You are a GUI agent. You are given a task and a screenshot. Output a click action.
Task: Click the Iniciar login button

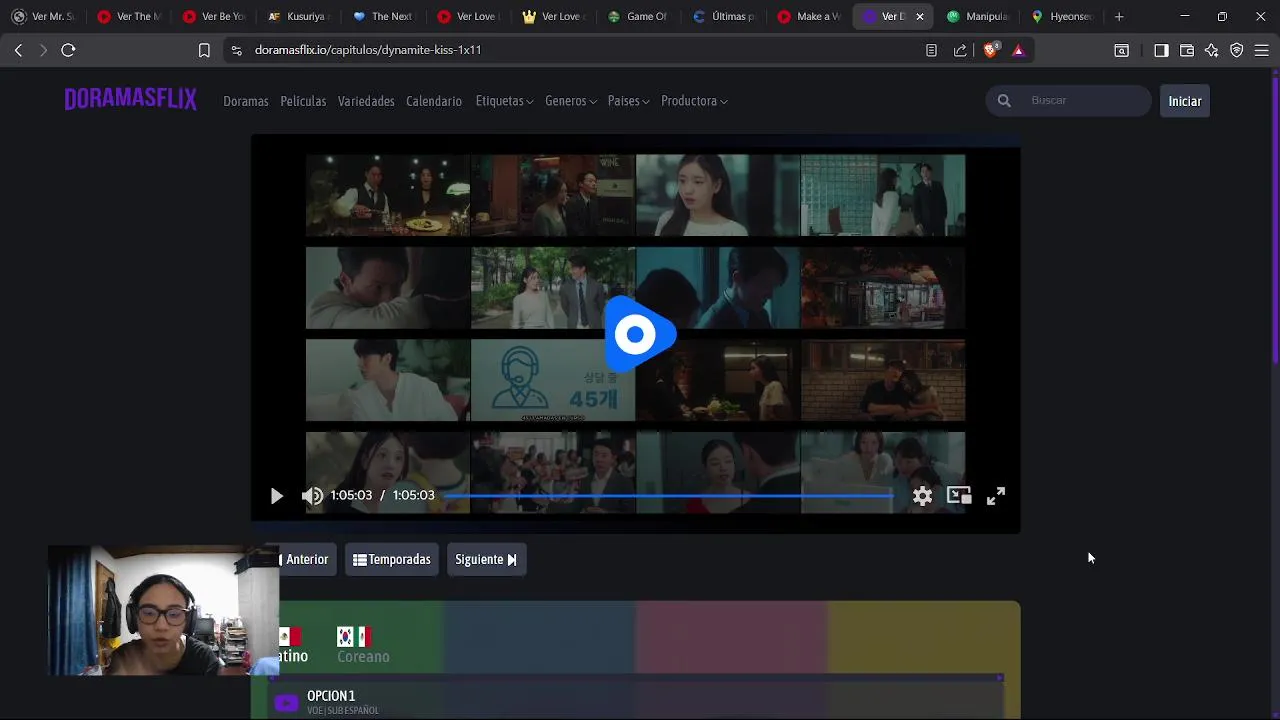(1185, 101)
